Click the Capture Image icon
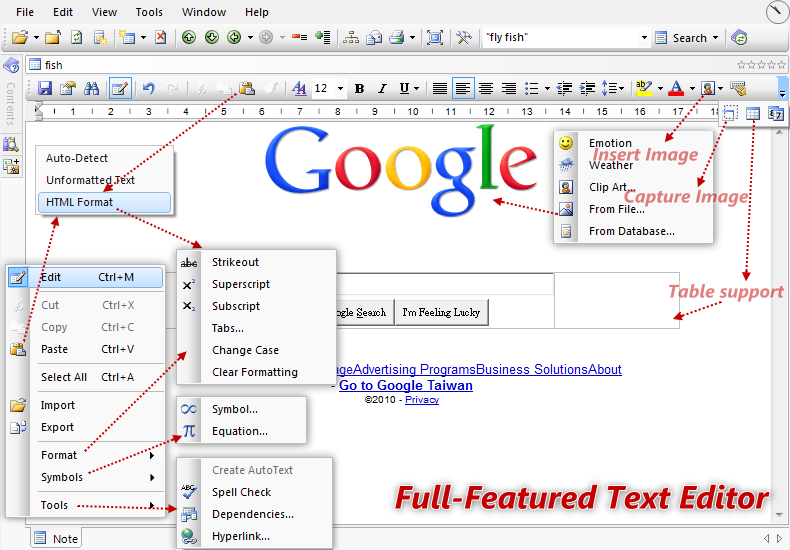790x550 pixels. click(730, 114)
